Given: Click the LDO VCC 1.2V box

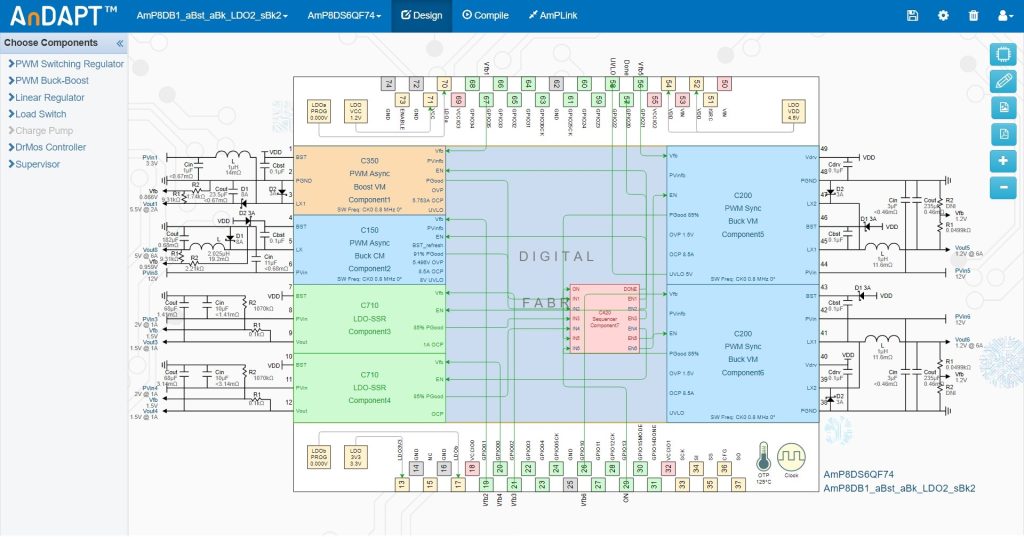Looking at the screenshot, I should pyautogui.click(x=355, y=111).
